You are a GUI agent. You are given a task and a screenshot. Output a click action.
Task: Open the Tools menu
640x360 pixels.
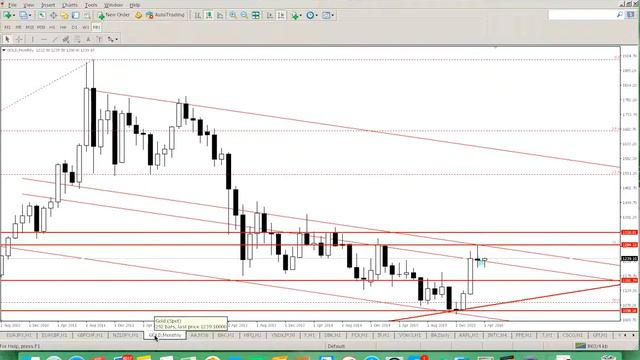coord(91,5)
